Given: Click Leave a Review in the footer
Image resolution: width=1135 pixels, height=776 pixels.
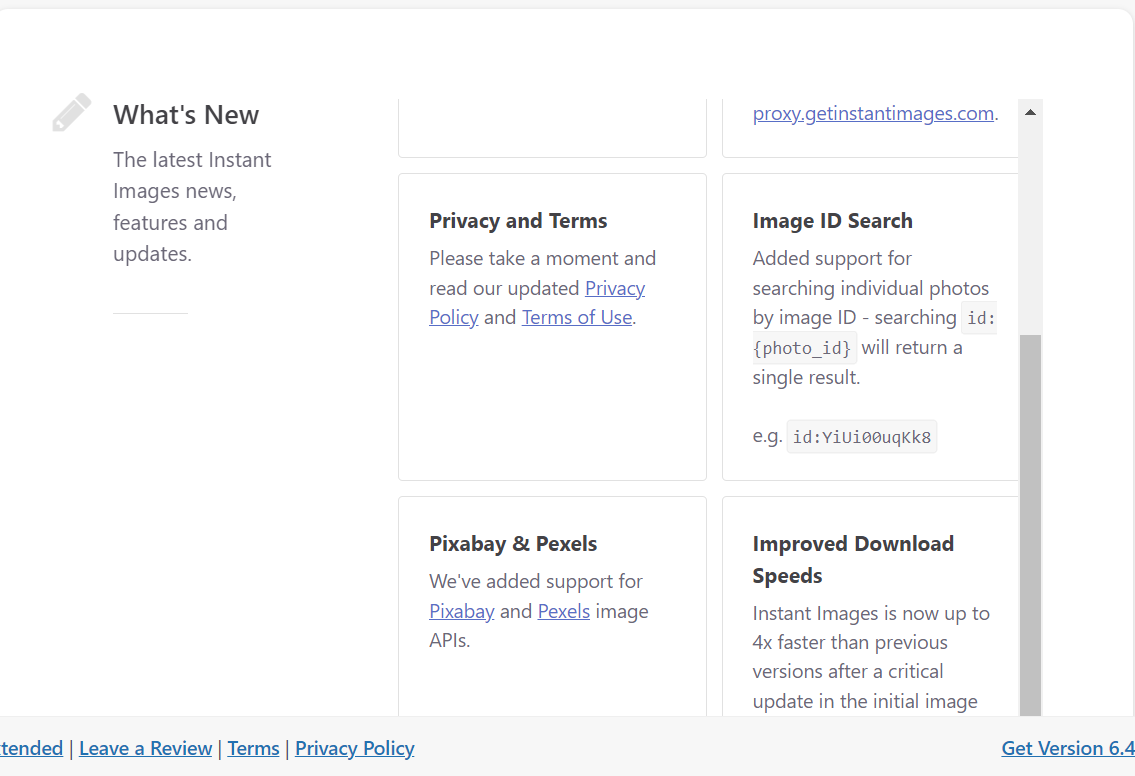Looking at the screenshot, I should point(145,748).
